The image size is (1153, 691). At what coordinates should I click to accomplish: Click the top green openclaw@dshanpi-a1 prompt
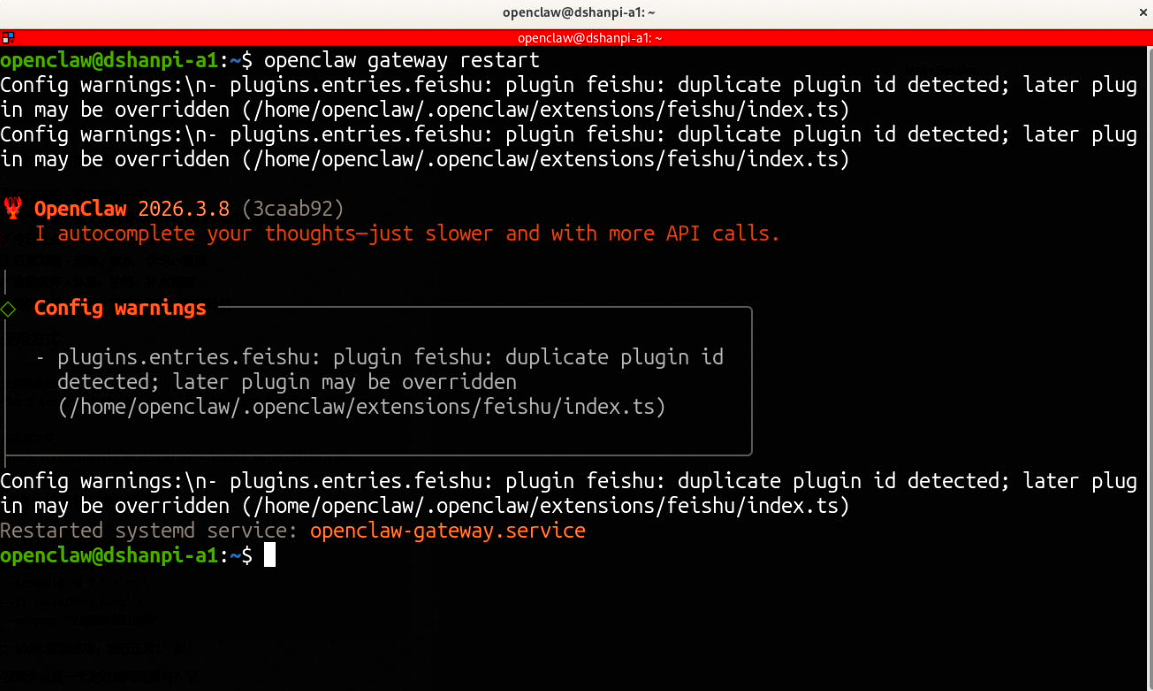[x=108, y=60]
